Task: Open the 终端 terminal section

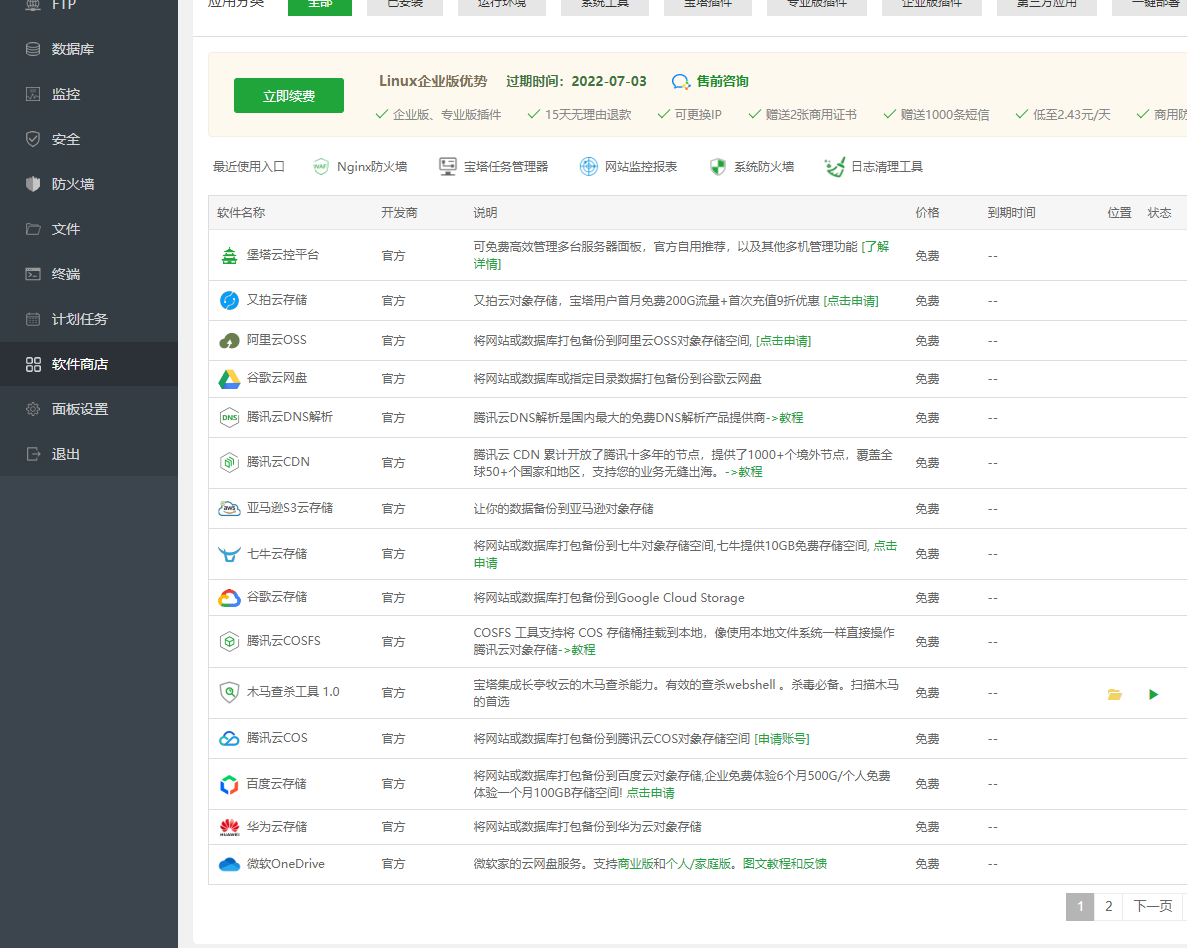Action: pos(89,274)
